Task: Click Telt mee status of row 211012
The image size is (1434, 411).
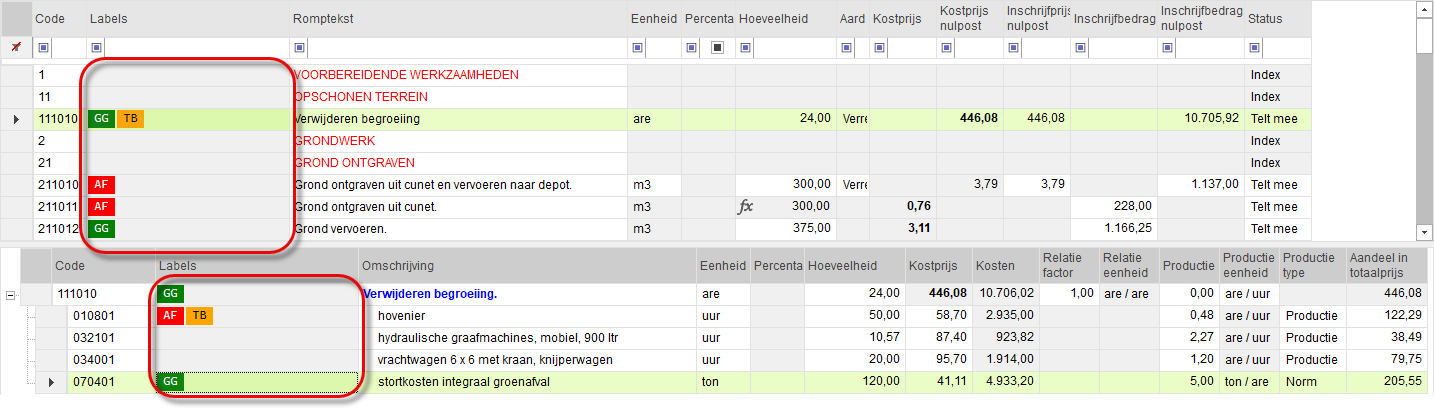Action: click(x=1273, y=229)
